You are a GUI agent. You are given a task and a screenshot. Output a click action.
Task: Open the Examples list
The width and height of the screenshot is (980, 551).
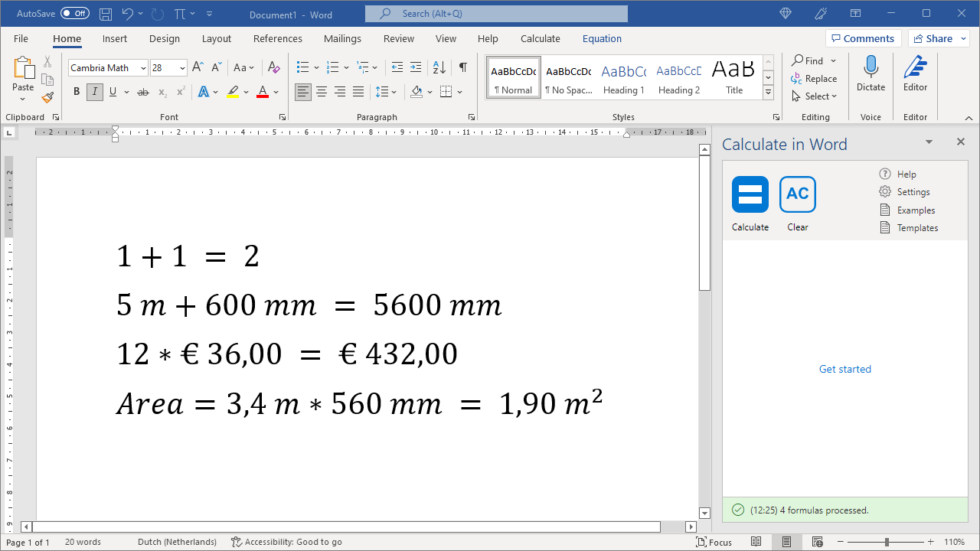point(907,210)
